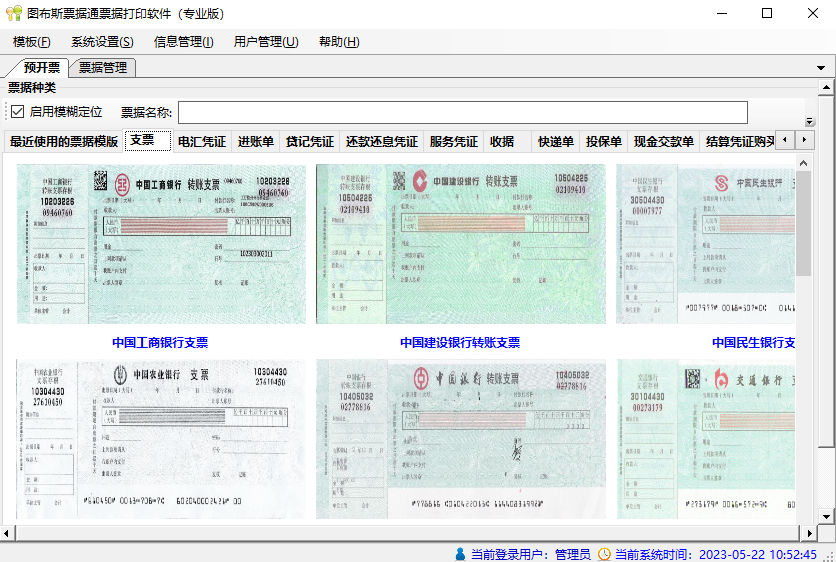Select the 快递单 category tab
Image resolution: width=836 pixels, height=562 pixels.
click(556, 141)
